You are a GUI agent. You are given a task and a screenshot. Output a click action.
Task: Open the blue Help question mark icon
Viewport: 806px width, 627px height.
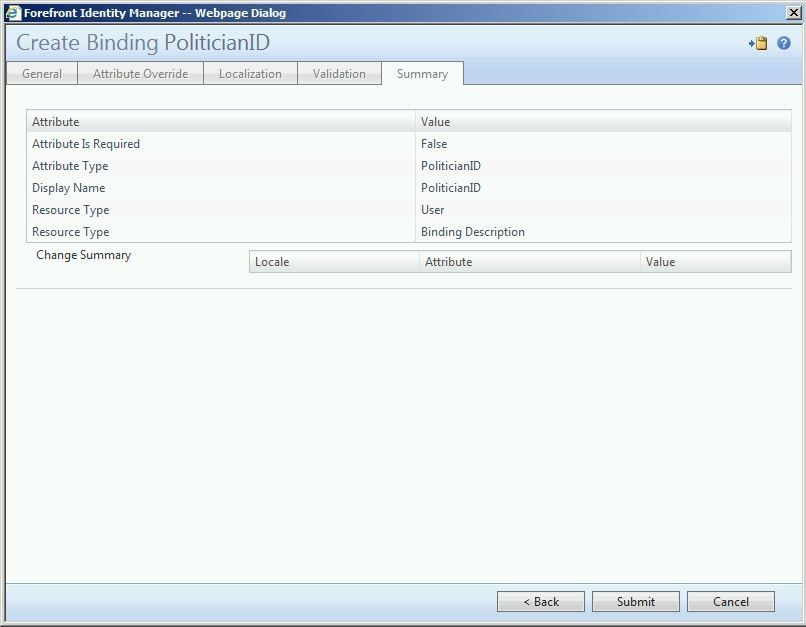tap(783, 43)
